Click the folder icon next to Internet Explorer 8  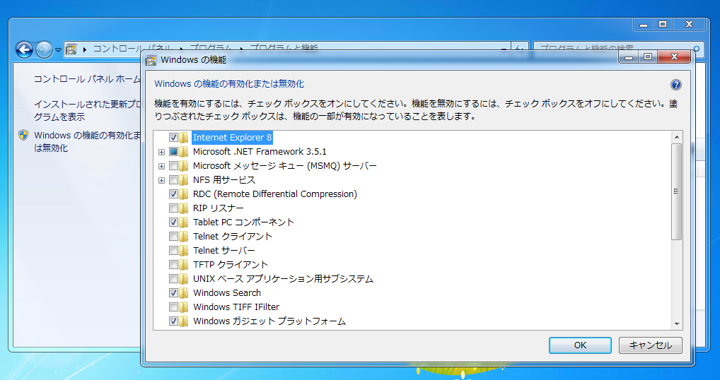[184, 137]
